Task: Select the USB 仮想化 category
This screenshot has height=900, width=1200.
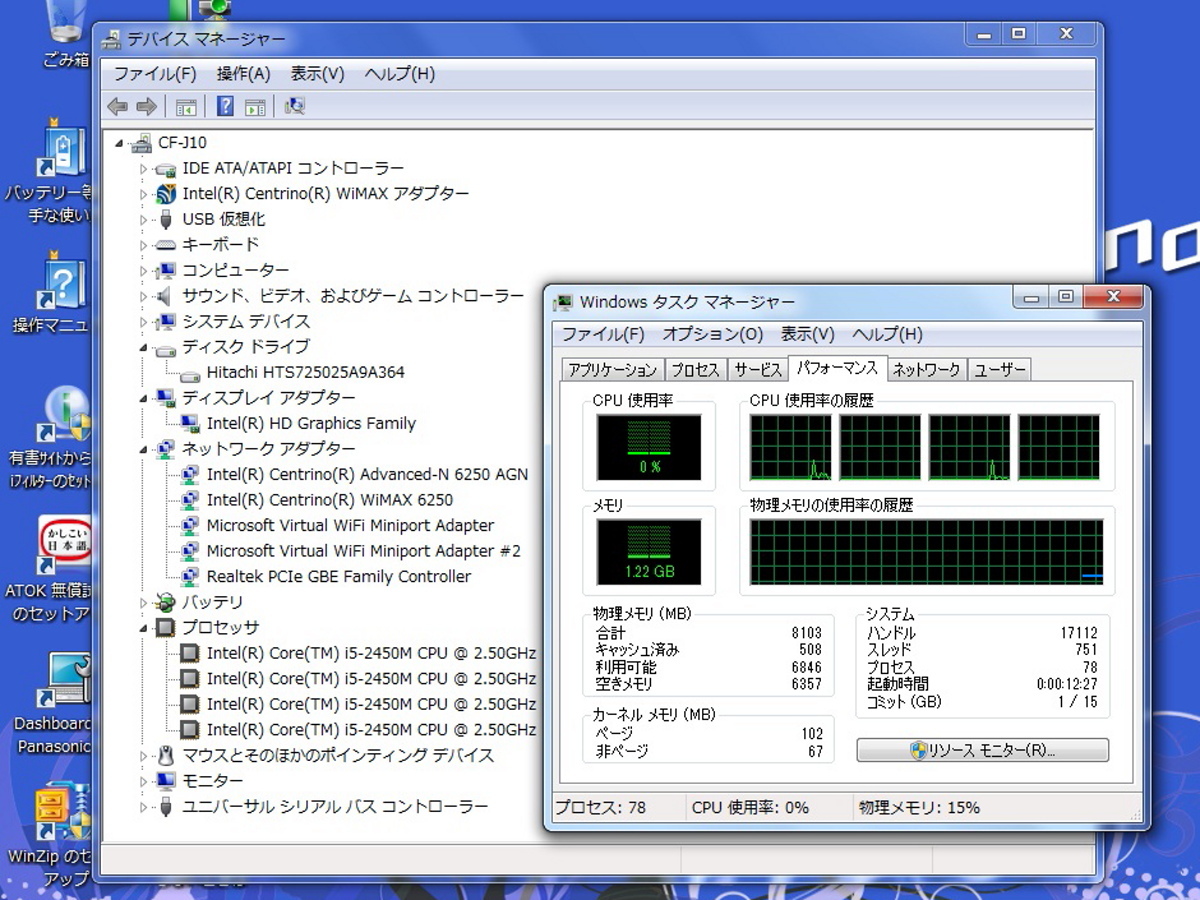Action: 223,219
